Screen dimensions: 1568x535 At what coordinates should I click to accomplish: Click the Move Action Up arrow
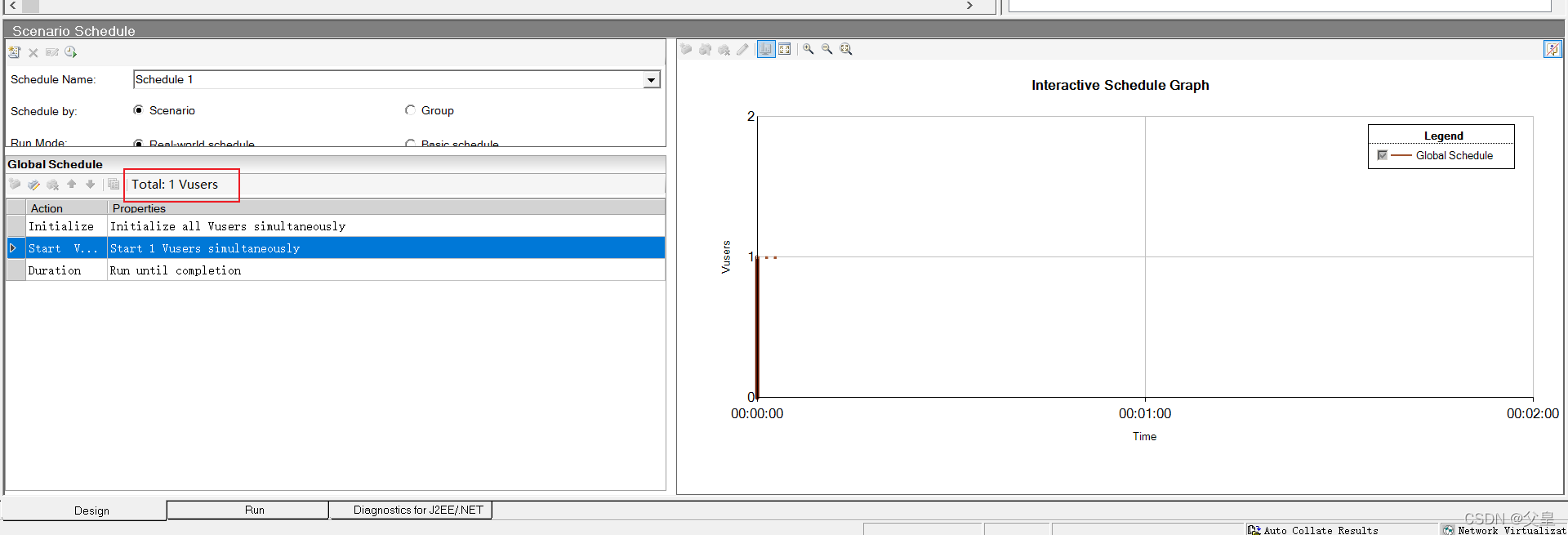click(72, 185)
